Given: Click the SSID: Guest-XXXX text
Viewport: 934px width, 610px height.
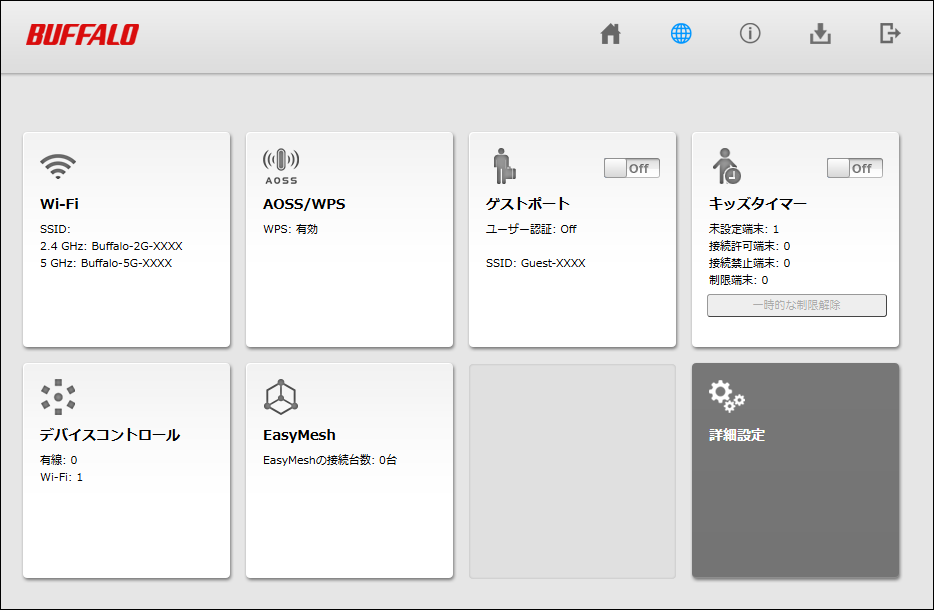Looking at the screenshot, I should 536,263.
